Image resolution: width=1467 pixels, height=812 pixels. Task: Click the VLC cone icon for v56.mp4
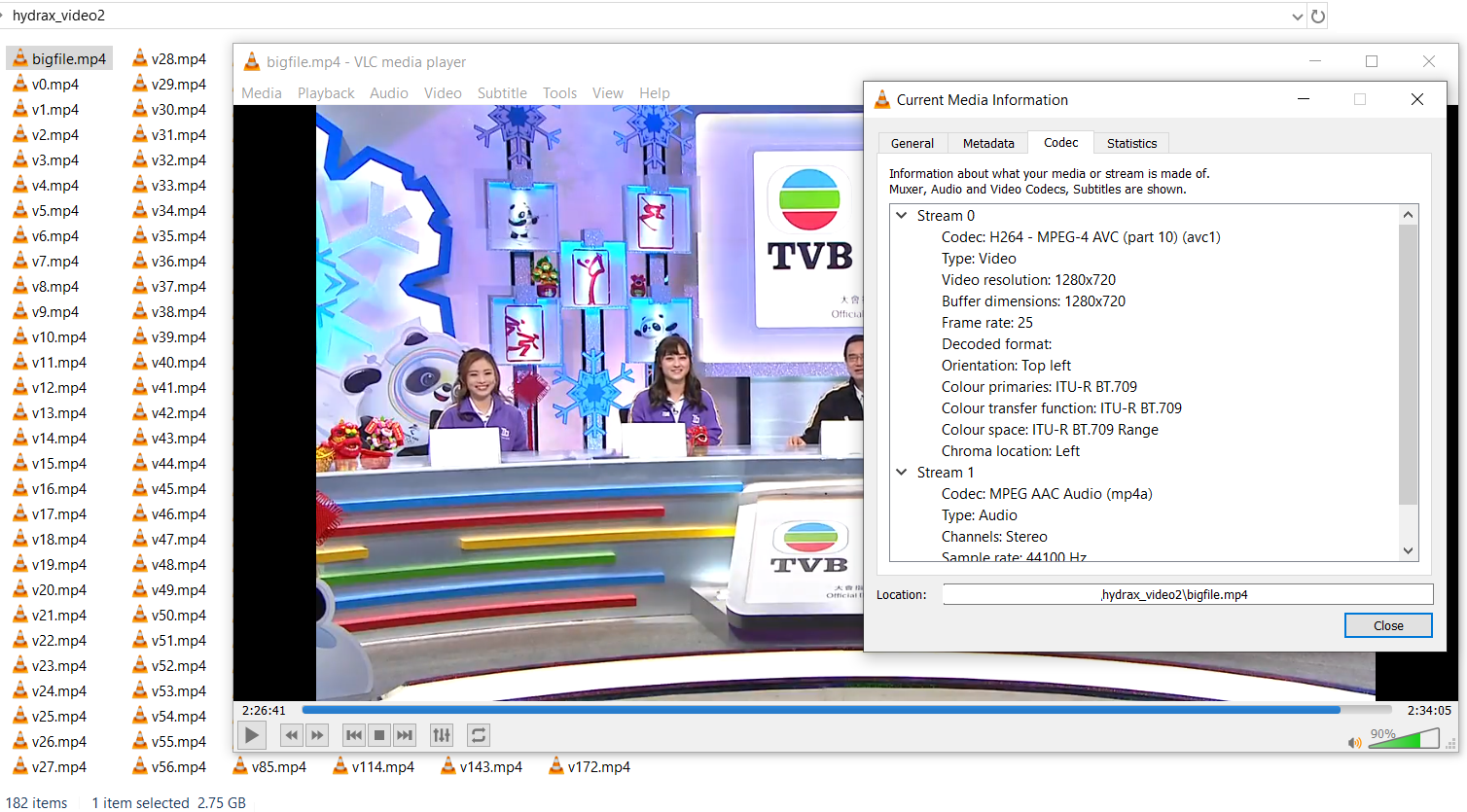[x=139, y=766]
